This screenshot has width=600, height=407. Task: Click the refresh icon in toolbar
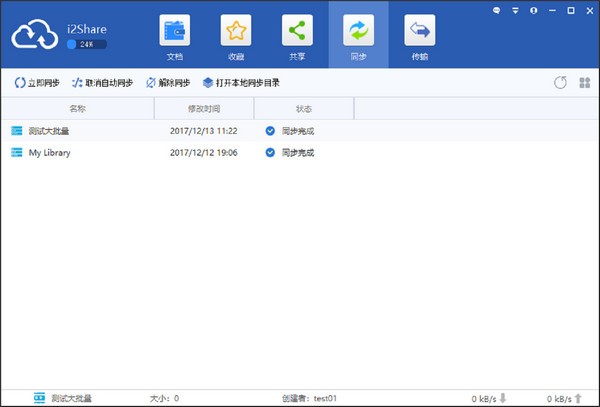(x=560, y=83)
